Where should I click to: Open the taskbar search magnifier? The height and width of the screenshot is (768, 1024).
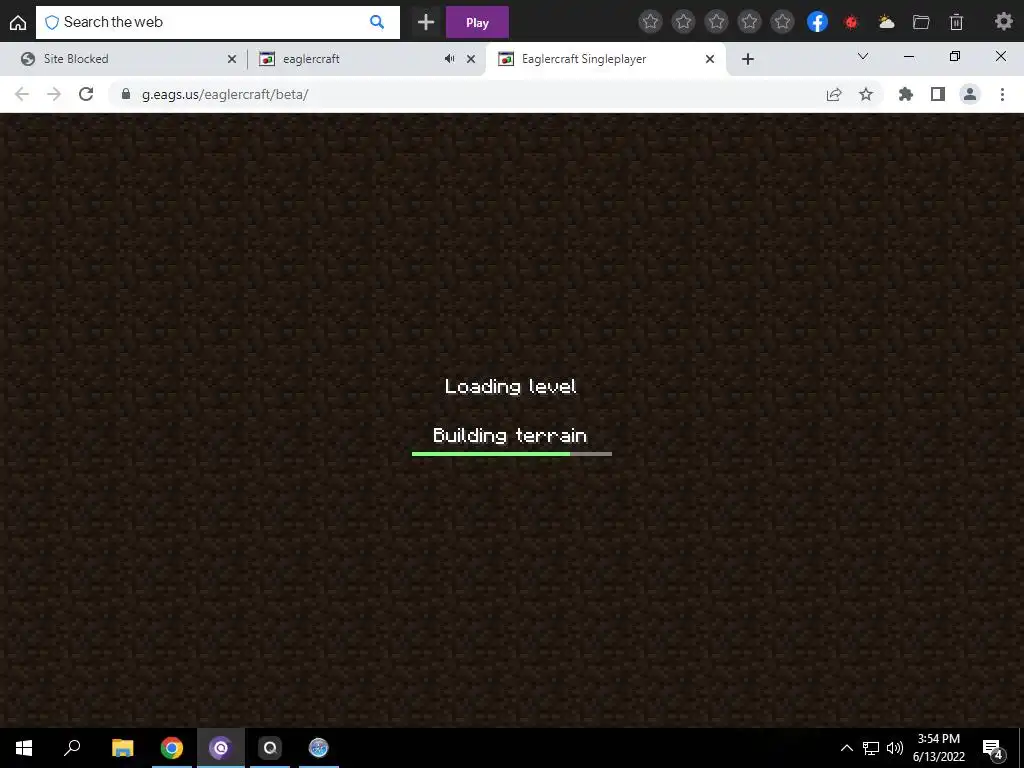click(72, 748)
